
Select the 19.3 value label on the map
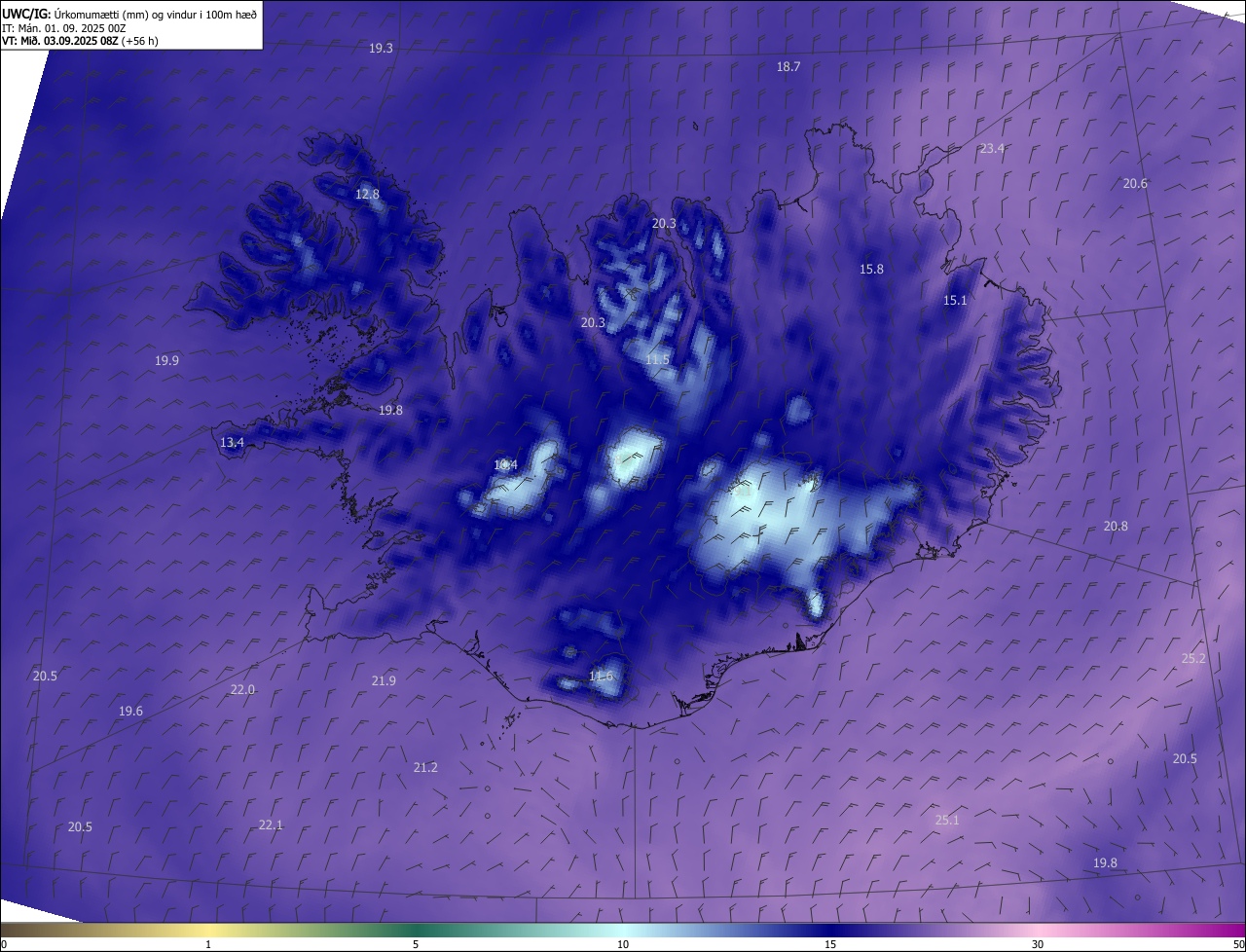point(382,49)
